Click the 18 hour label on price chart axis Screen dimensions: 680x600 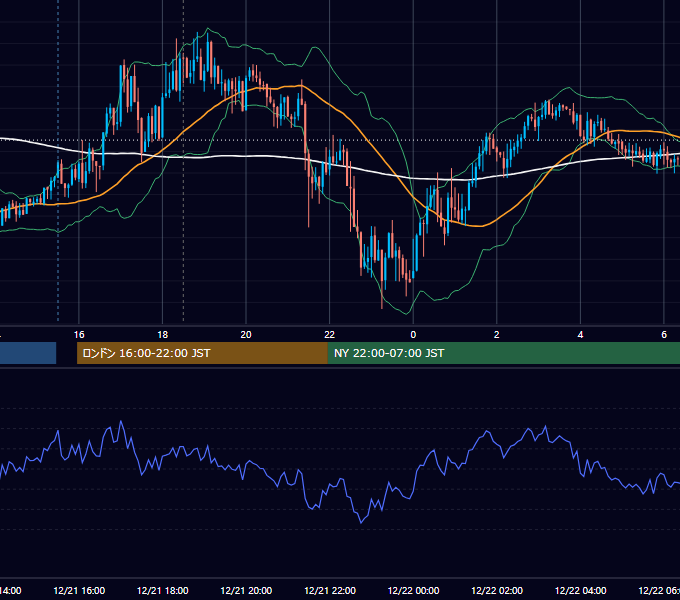click(x=162, y=335)
